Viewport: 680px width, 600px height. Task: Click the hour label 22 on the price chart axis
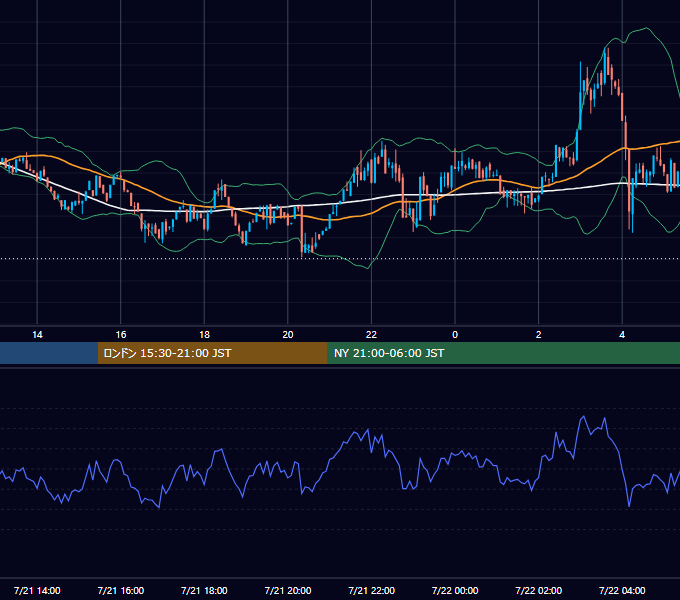(x=372, y=335)
